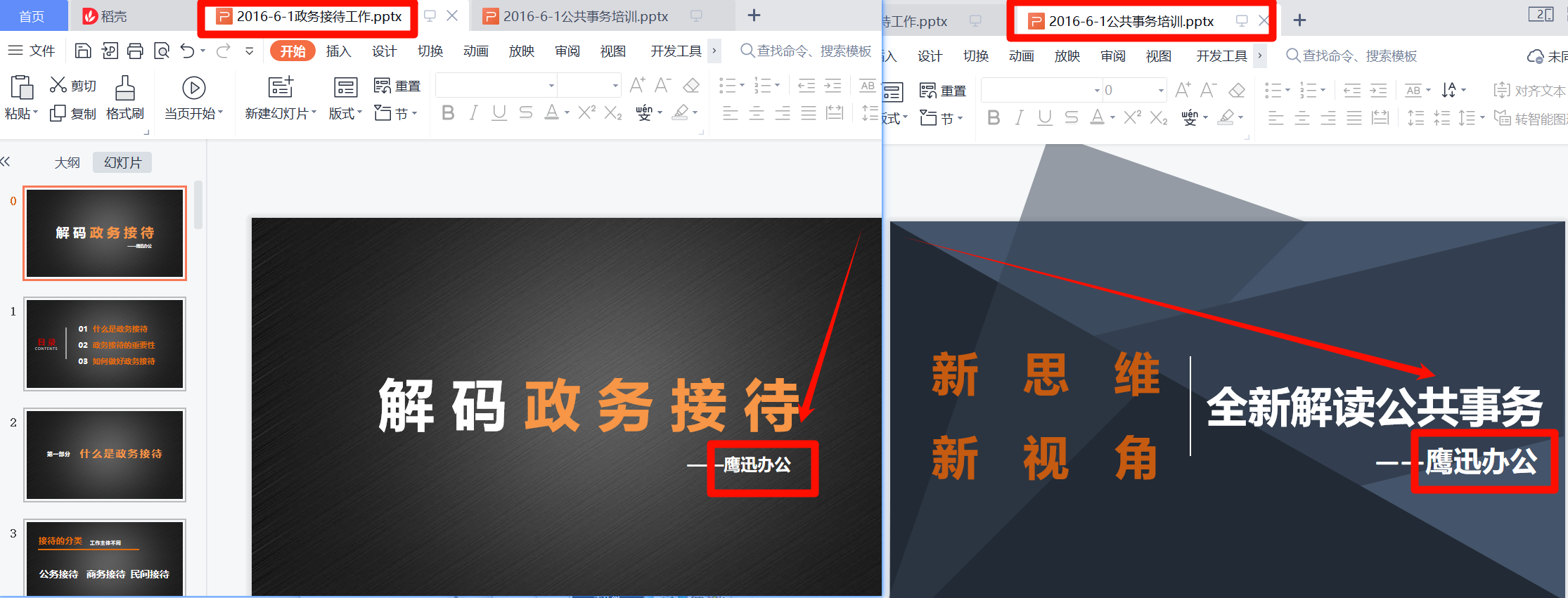
Task: Toggle Italic in the right window ribbon
Action: coord(1019,118)
